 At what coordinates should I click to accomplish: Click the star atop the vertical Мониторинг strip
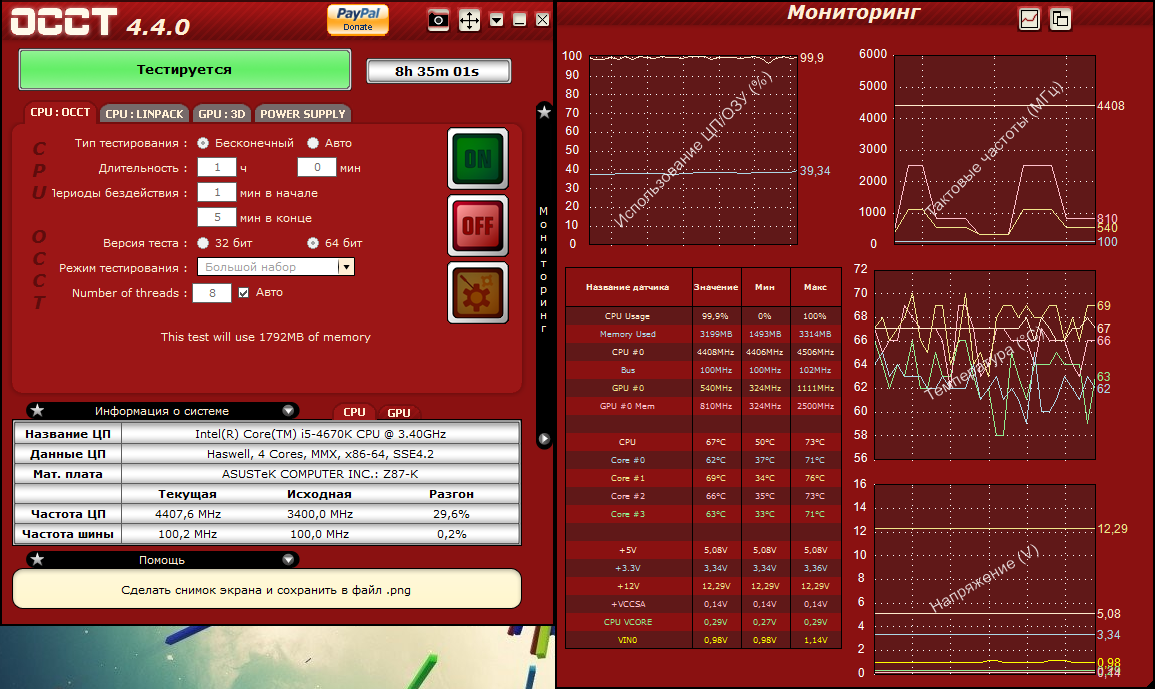tap(544, 112)
